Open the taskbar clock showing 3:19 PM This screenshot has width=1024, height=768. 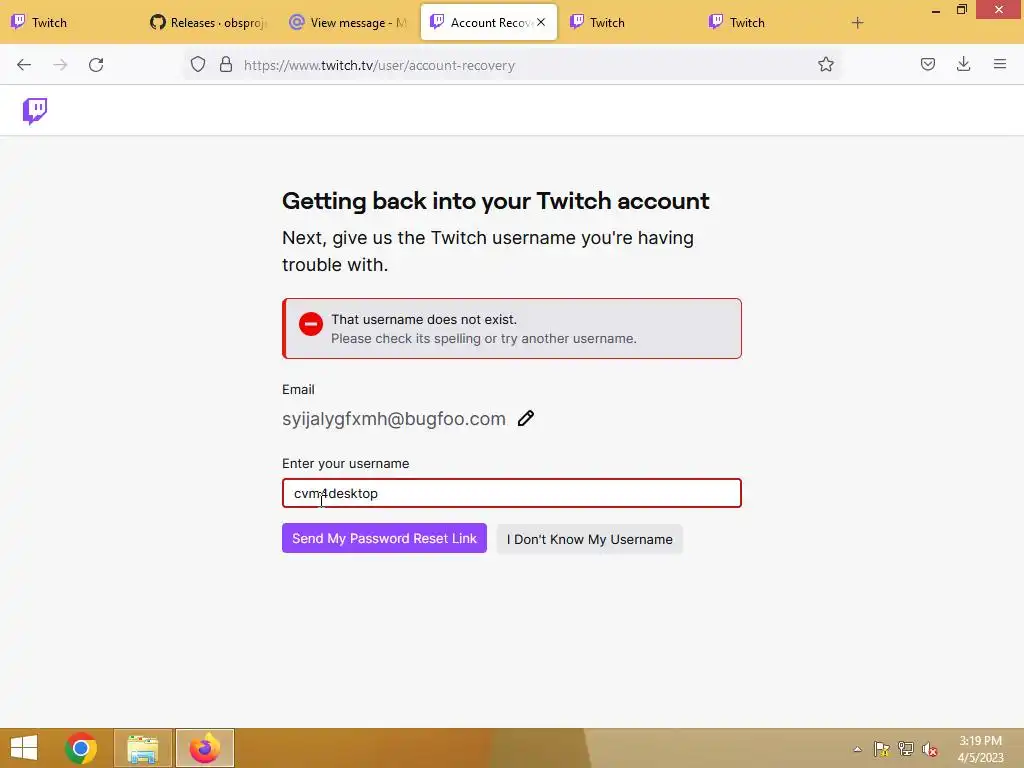coord(980,749)
